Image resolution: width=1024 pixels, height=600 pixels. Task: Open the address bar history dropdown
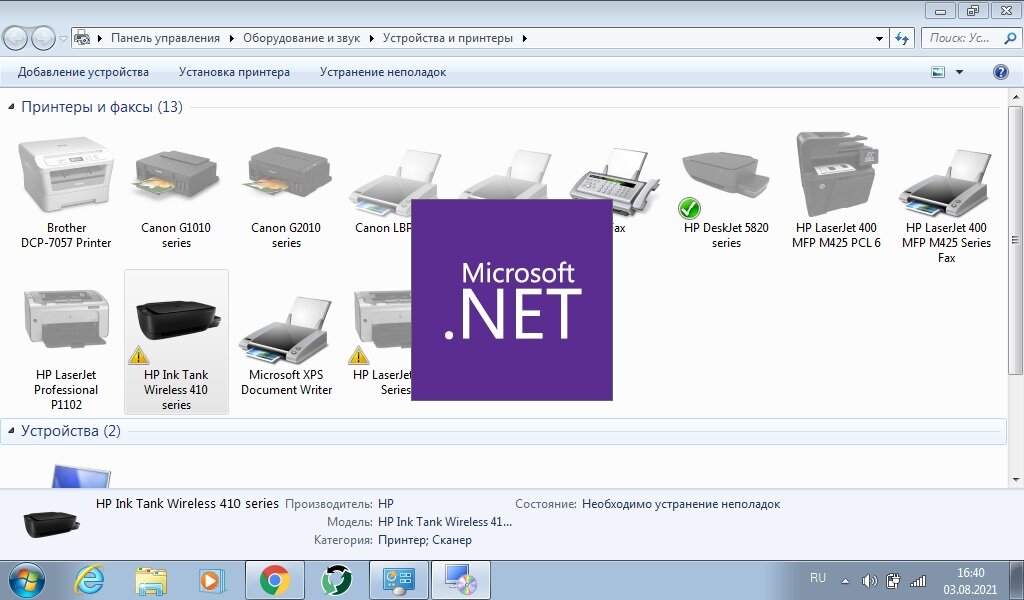[x=879, y=39]
